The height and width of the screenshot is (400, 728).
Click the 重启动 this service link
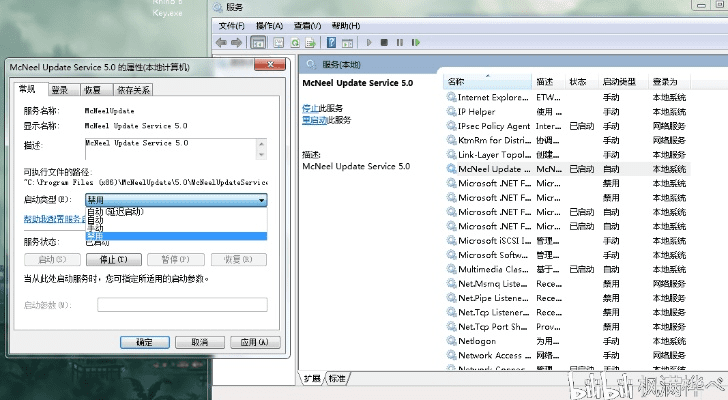pos(315,119)
